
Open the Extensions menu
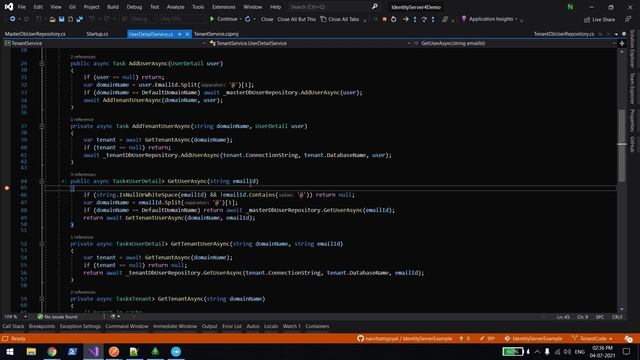[224, 7]
